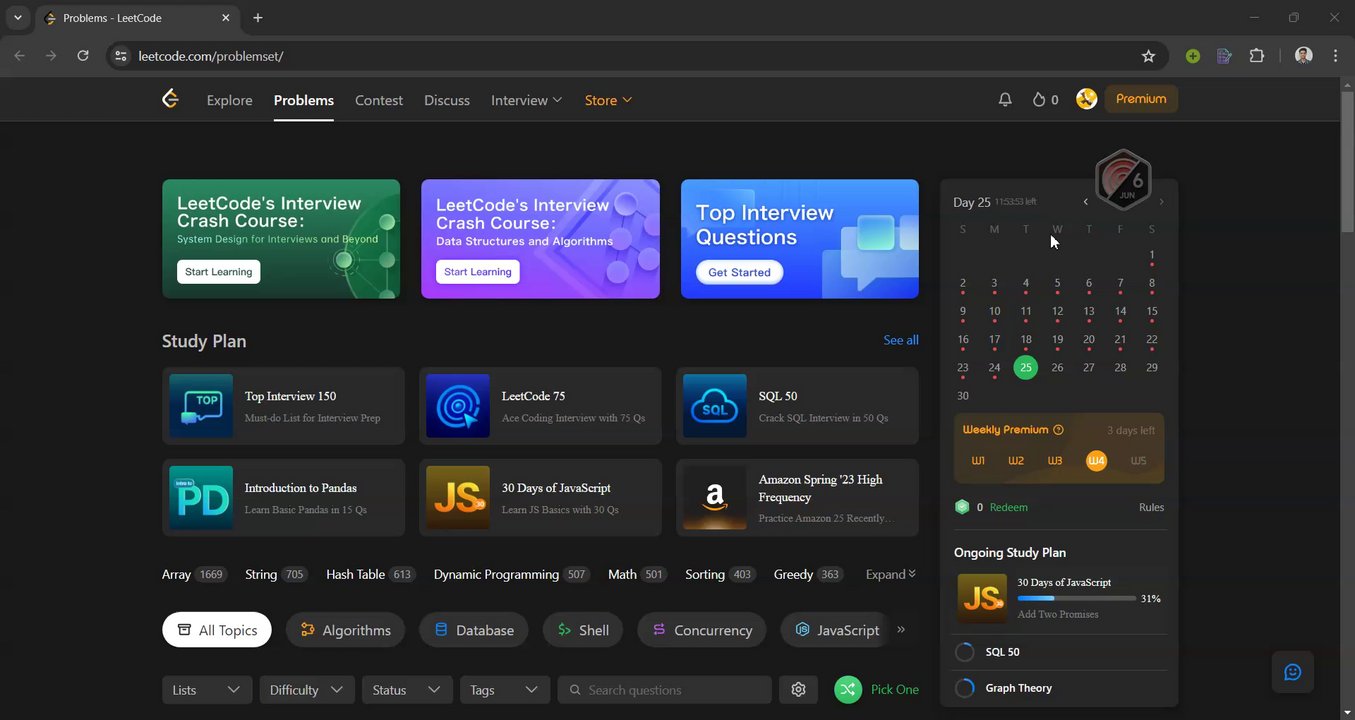Filter by the Database category
The width and height of the screenshot is (1355, 720).
click(474, 630)
